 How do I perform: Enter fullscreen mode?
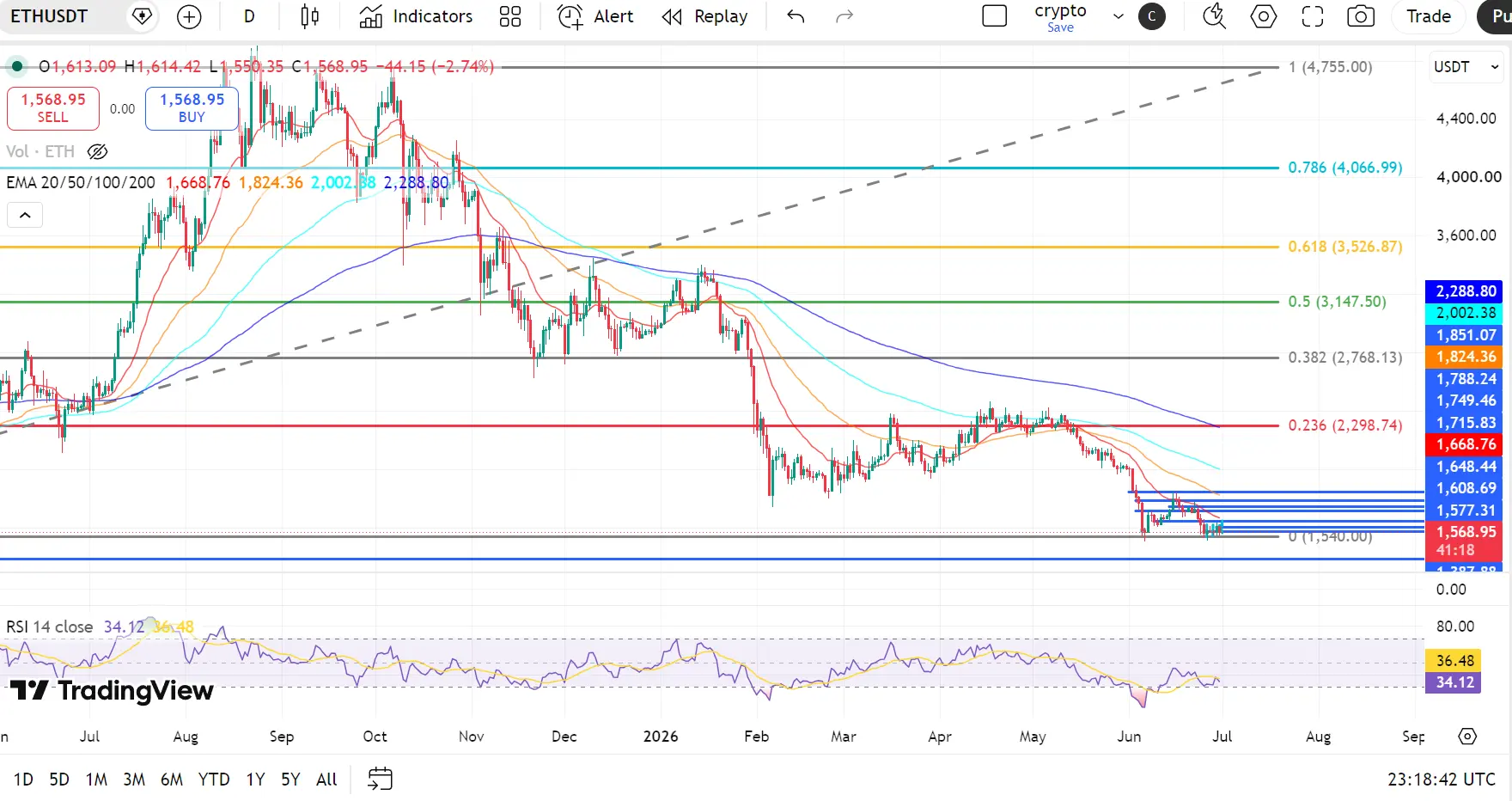(x=1313, y=16)
